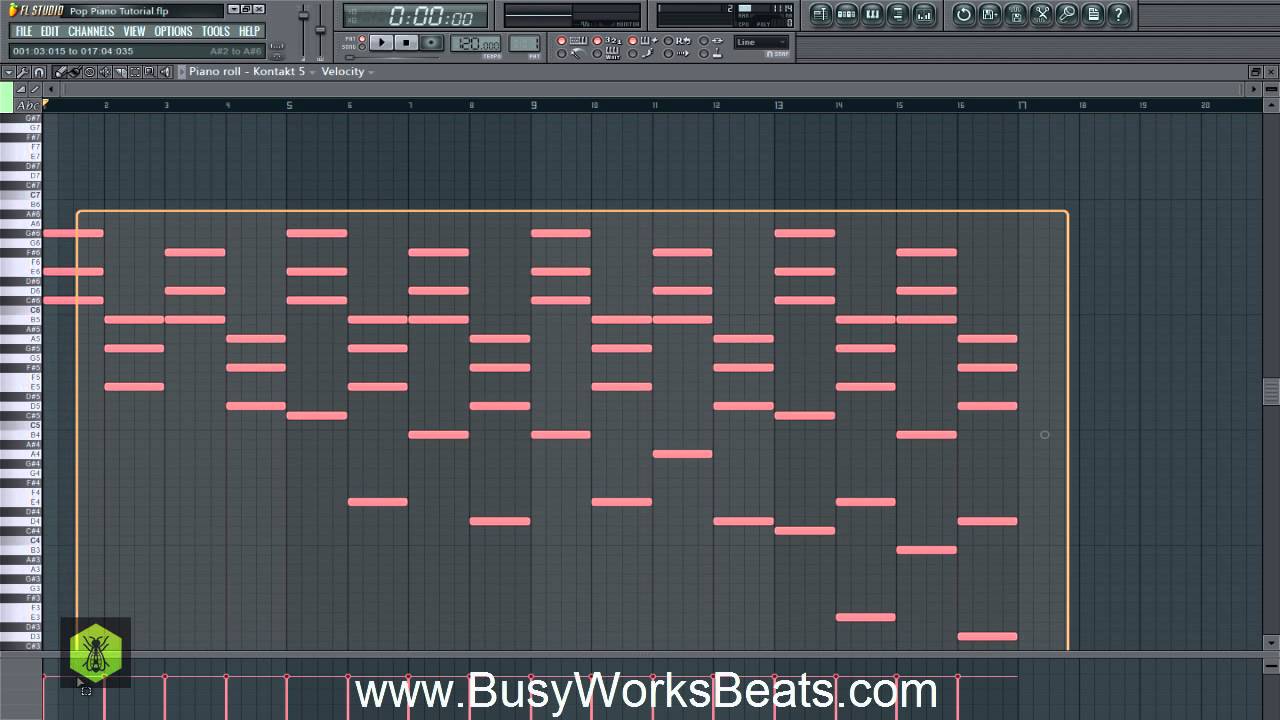Open the TOOLS menu
Screen dimensions: 1280x720
click(216, 31)
